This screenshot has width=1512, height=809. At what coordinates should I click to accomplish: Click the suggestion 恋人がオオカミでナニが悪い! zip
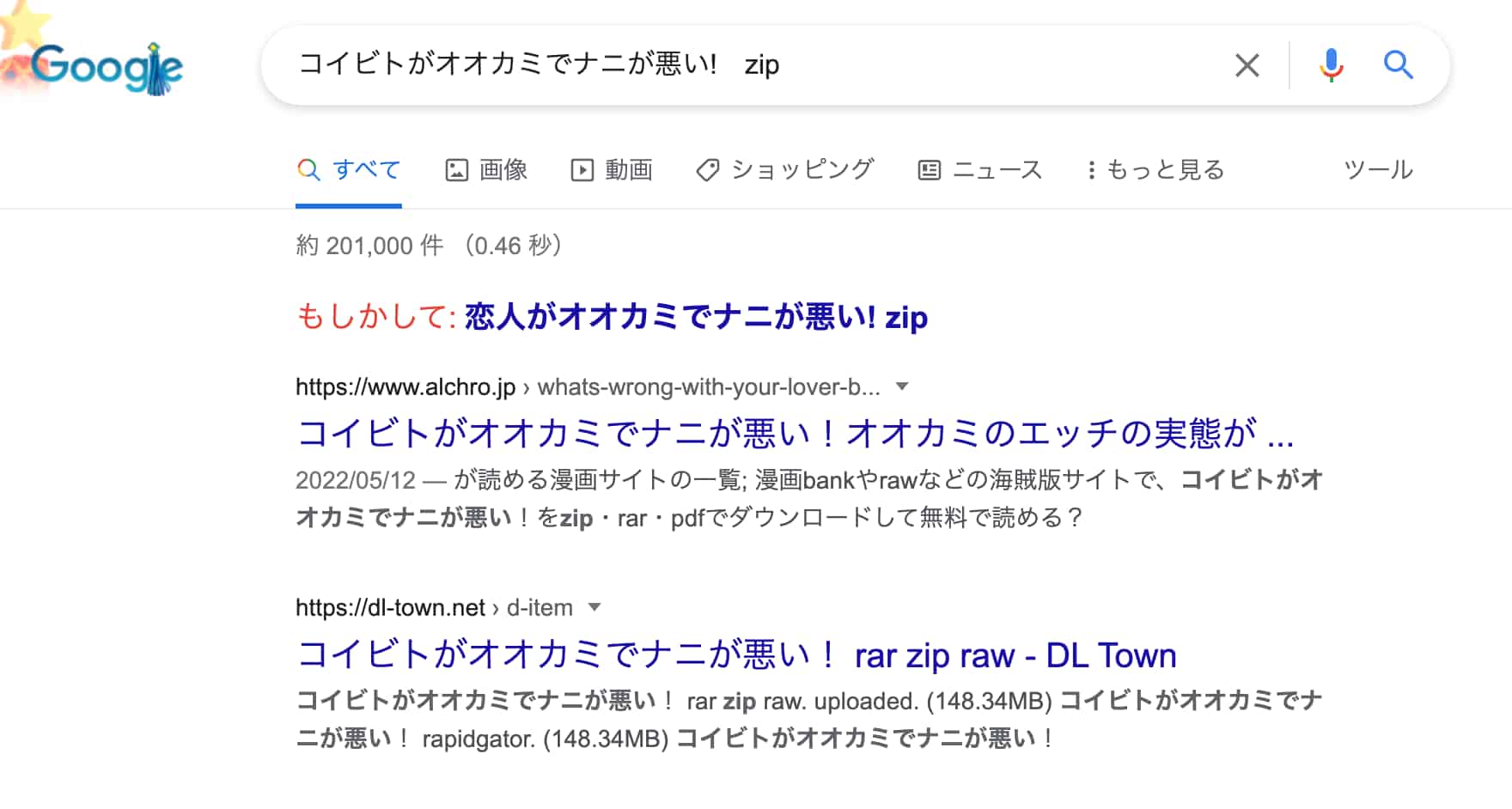696,317
